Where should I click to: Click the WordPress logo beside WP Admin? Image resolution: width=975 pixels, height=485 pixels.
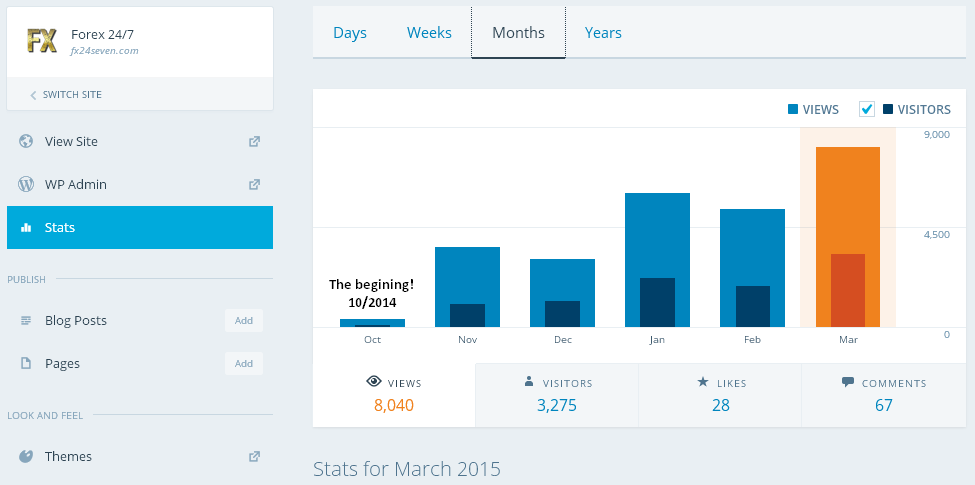[x=26, y=184]
